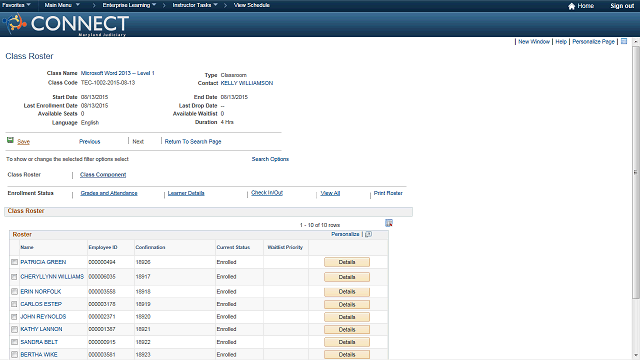Click the CONNECT logo

(x=66, y=24)
